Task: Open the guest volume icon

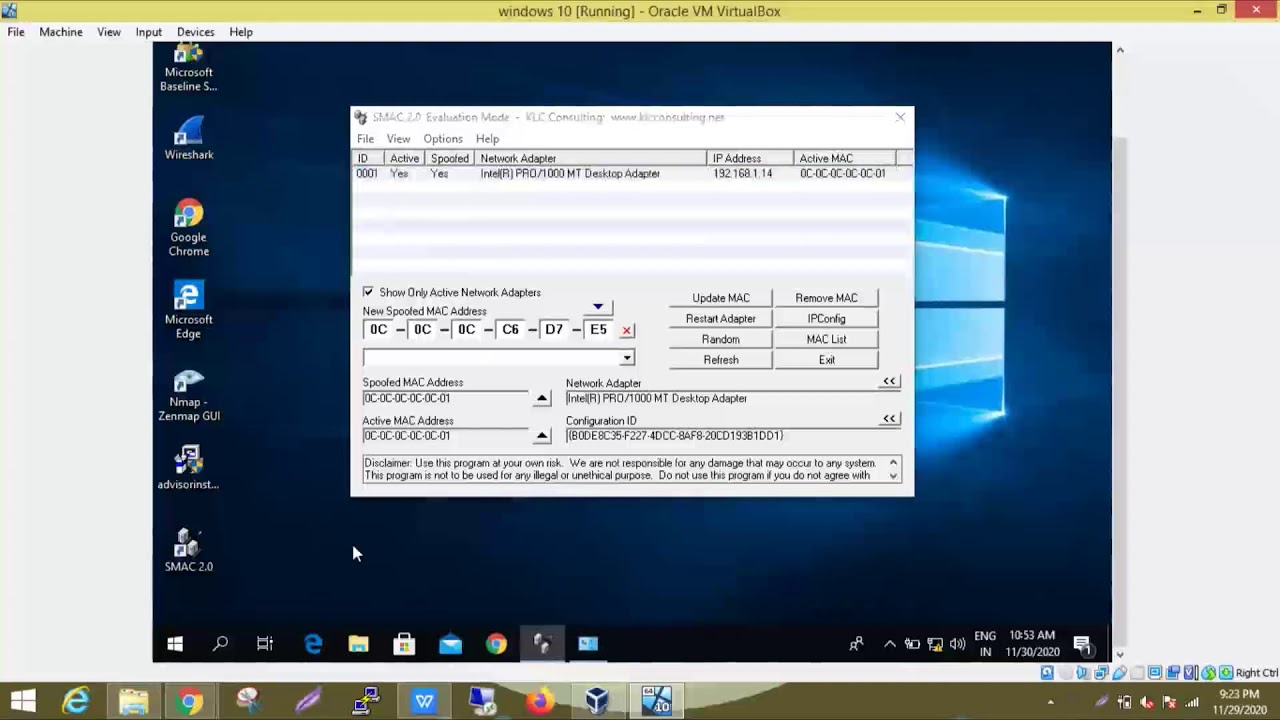Action: point(957,644)
